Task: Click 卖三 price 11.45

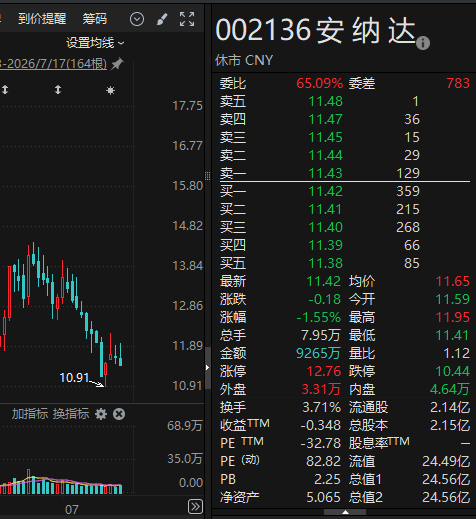Action: (x=325, y=137)
